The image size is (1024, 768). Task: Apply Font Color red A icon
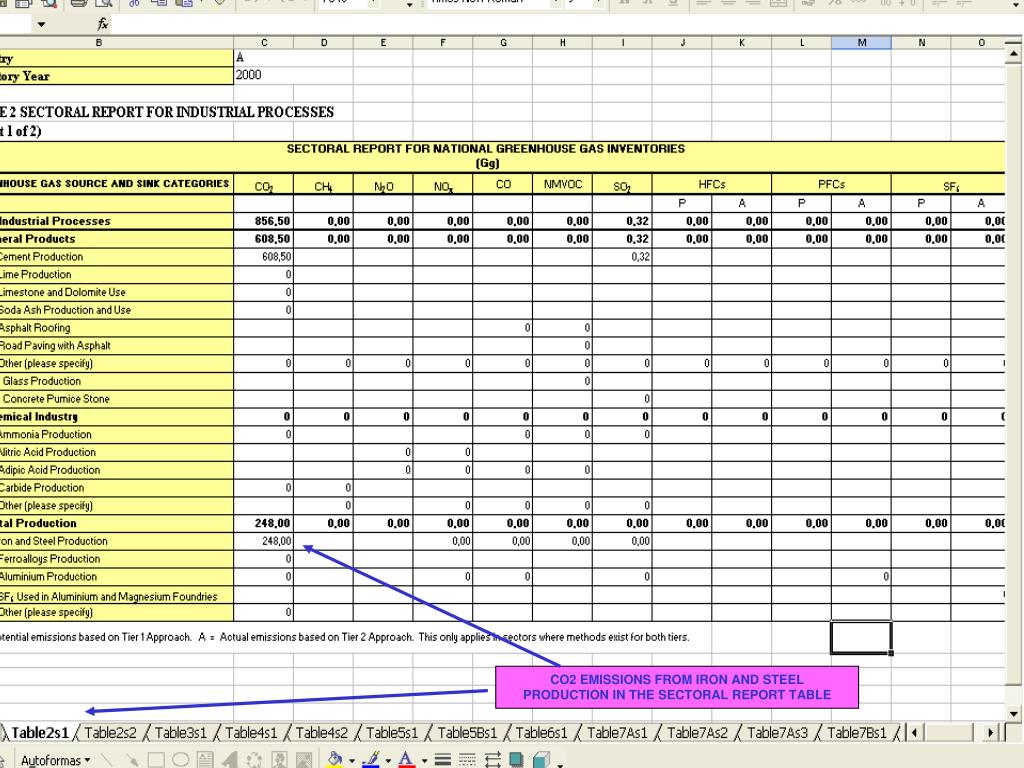tap(406, 760)
